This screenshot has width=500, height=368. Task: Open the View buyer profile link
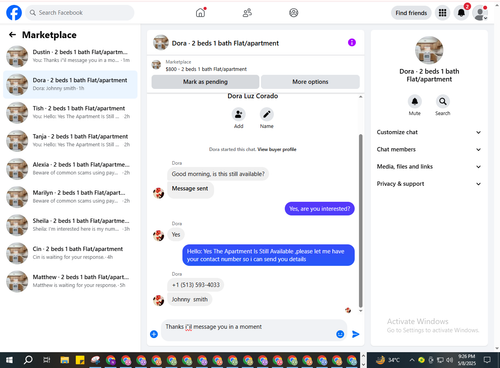(277, 149)
